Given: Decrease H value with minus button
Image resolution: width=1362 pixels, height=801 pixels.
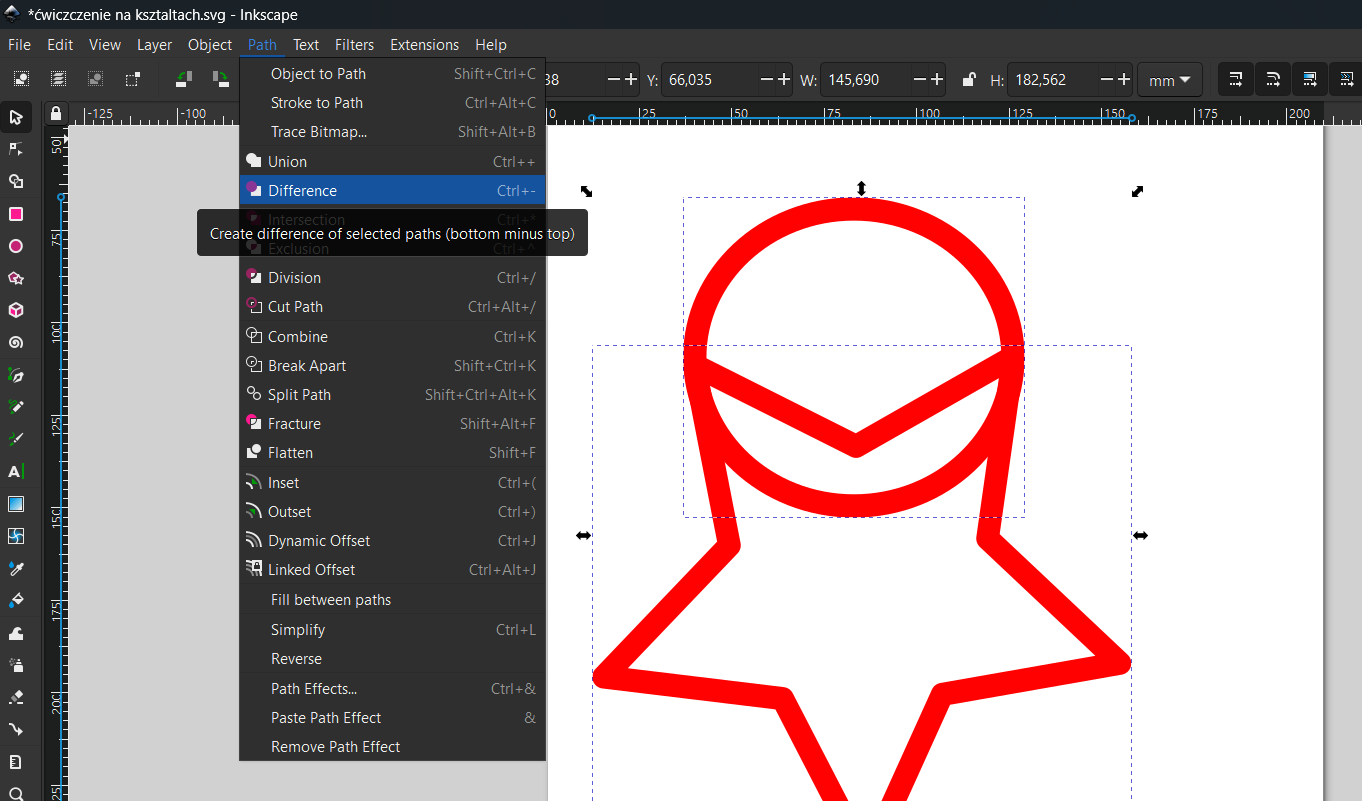Looking at the screenshot, I should [1107, 80].
